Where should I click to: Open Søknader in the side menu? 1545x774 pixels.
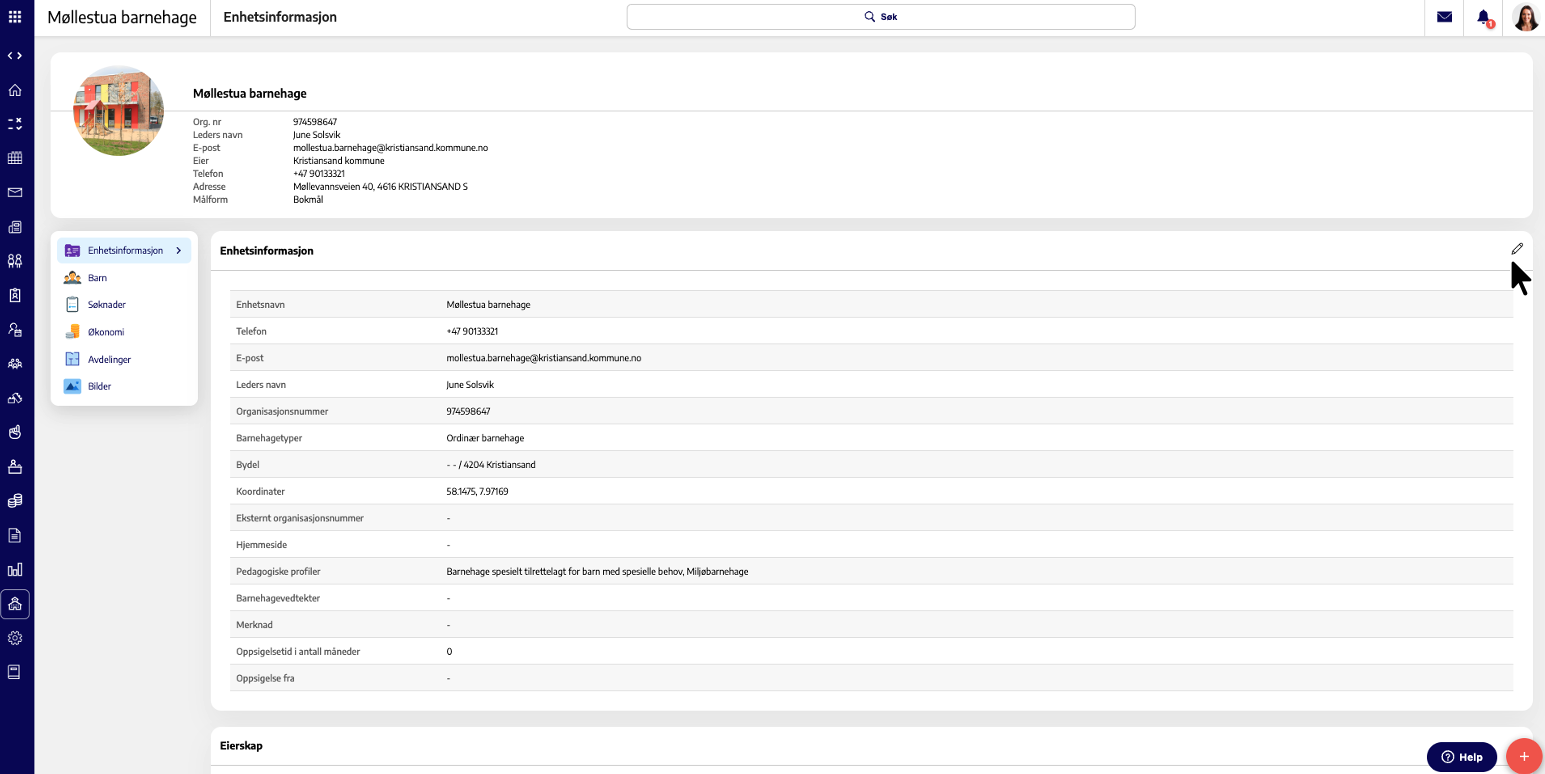(x=106, y=305)
